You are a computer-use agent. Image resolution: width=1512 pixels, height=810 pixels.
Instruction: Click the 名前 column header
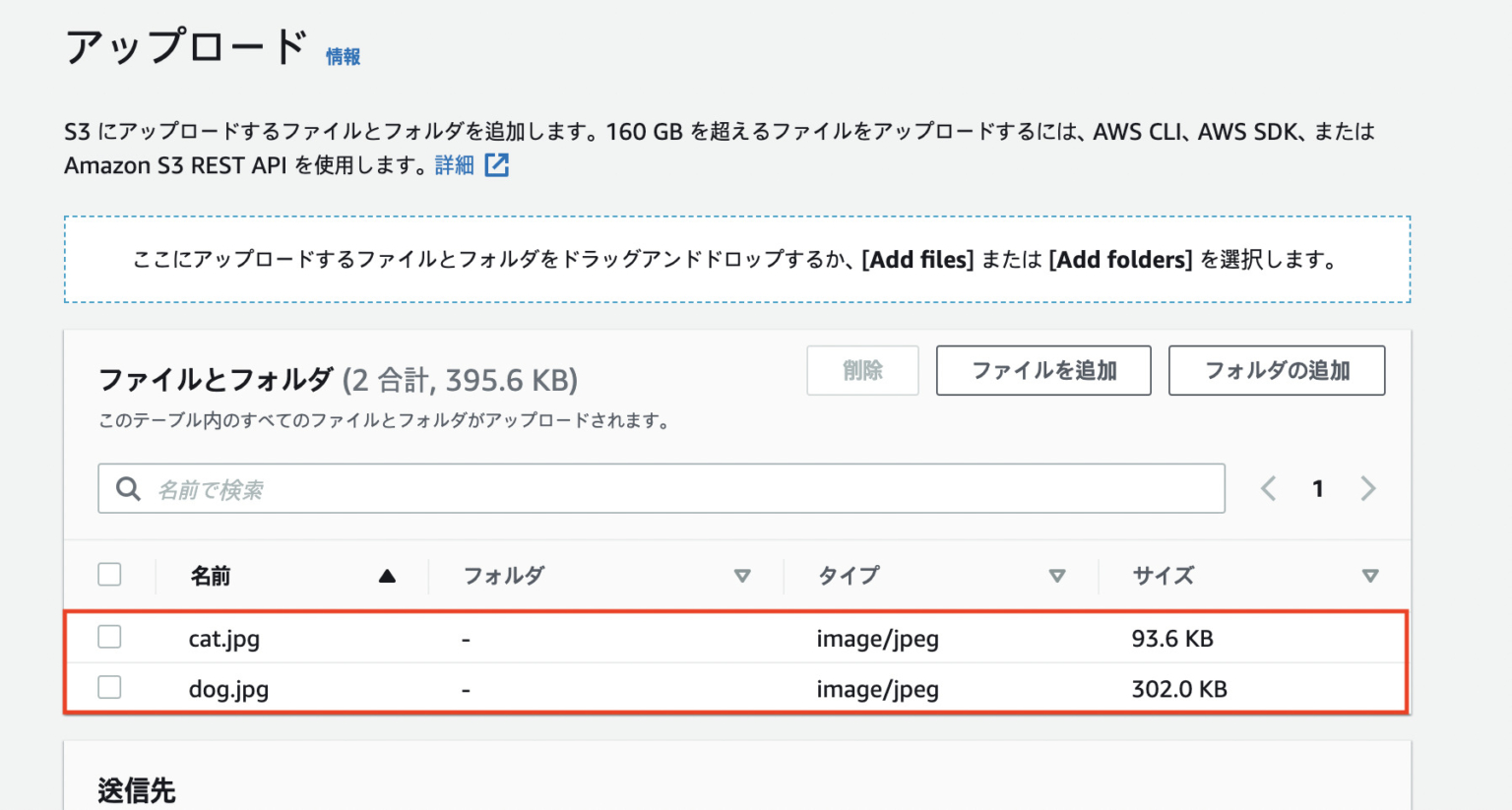tap(211, 575)
